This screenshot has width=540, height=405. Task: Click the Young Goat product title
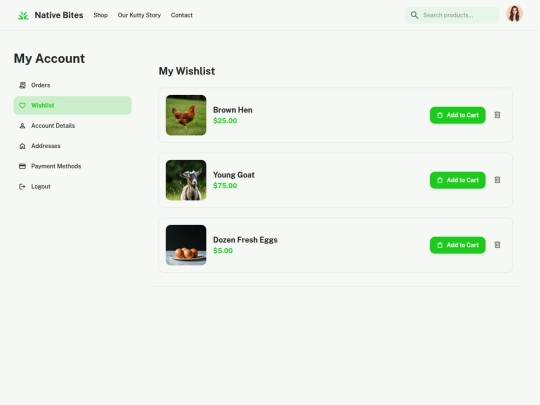coord(234,175)
